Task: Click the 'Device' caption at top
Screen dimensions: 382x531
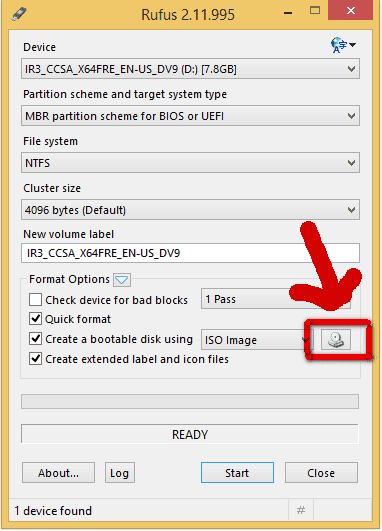Action: click(x=39, y=47)
